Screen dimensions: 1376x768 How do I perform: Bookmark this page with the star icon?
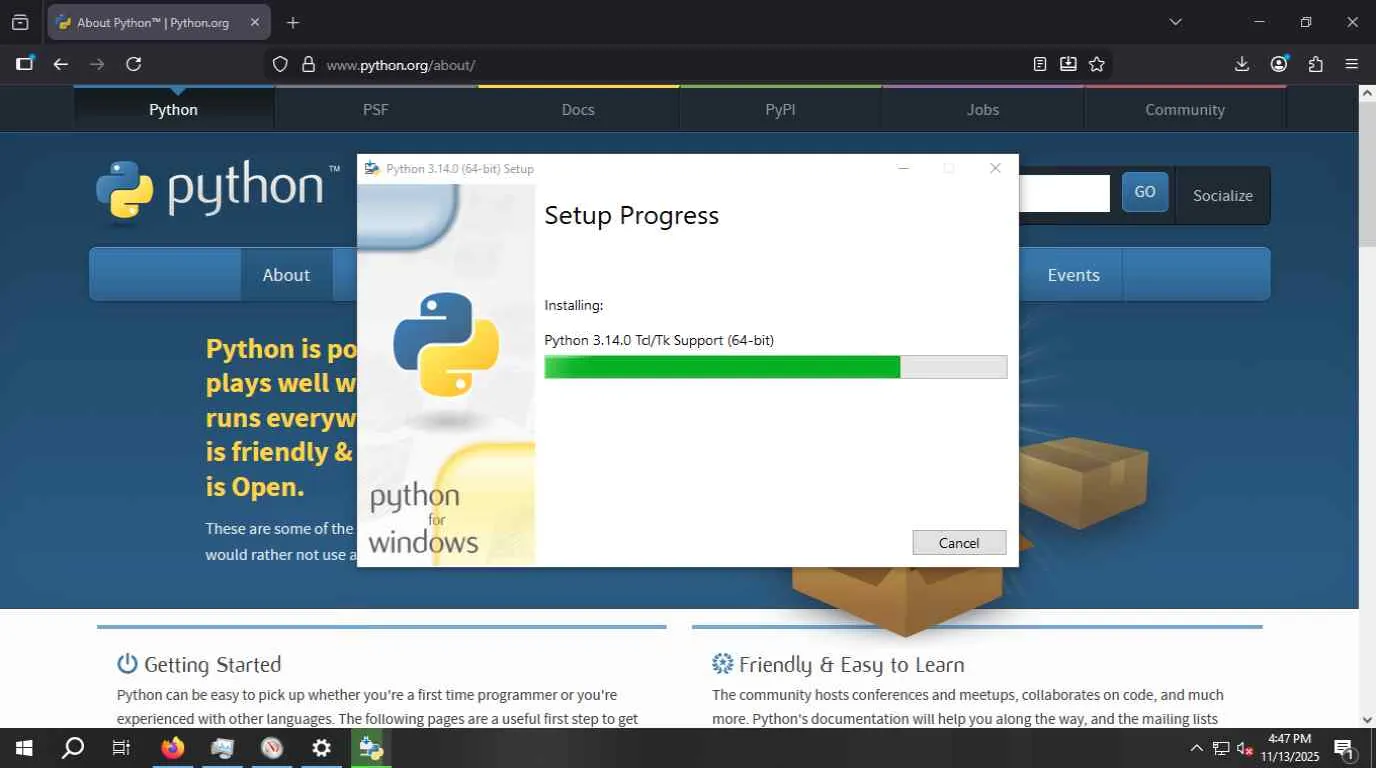point(1097,64)
